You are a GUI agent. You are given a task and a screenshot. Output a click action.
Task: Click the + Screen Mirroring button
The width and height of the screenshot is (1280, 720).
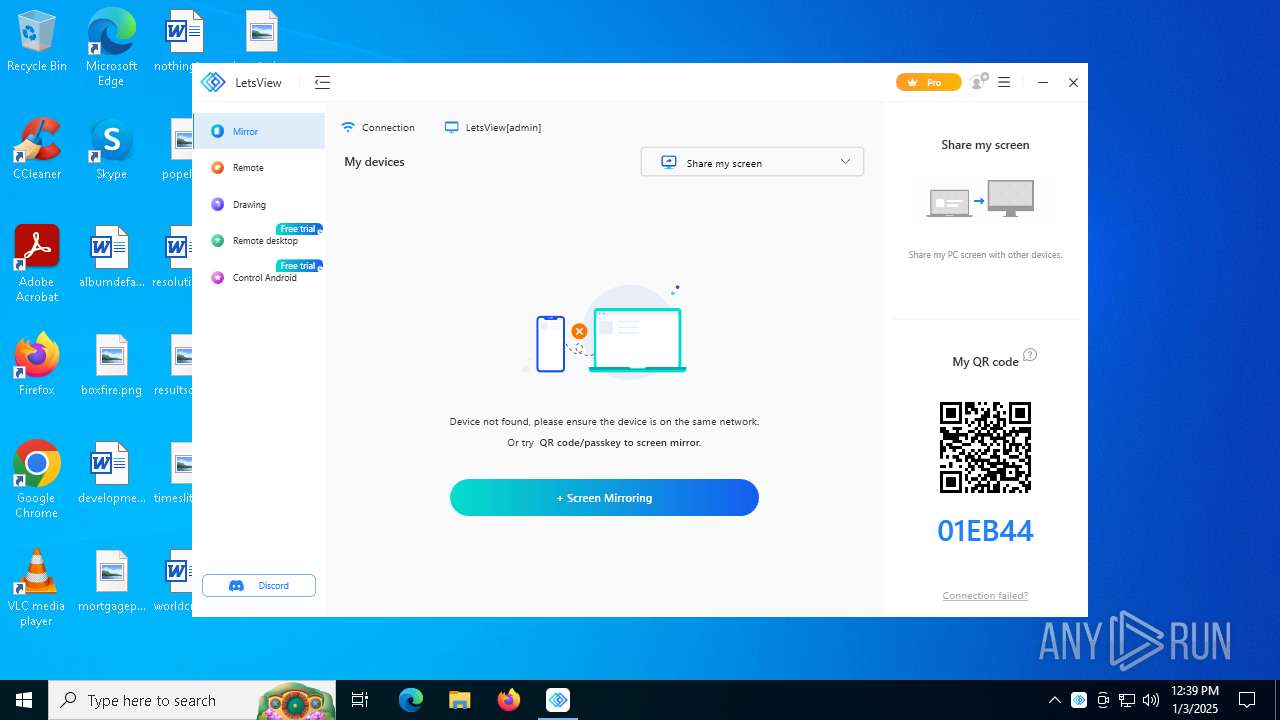tap(604, 498)
